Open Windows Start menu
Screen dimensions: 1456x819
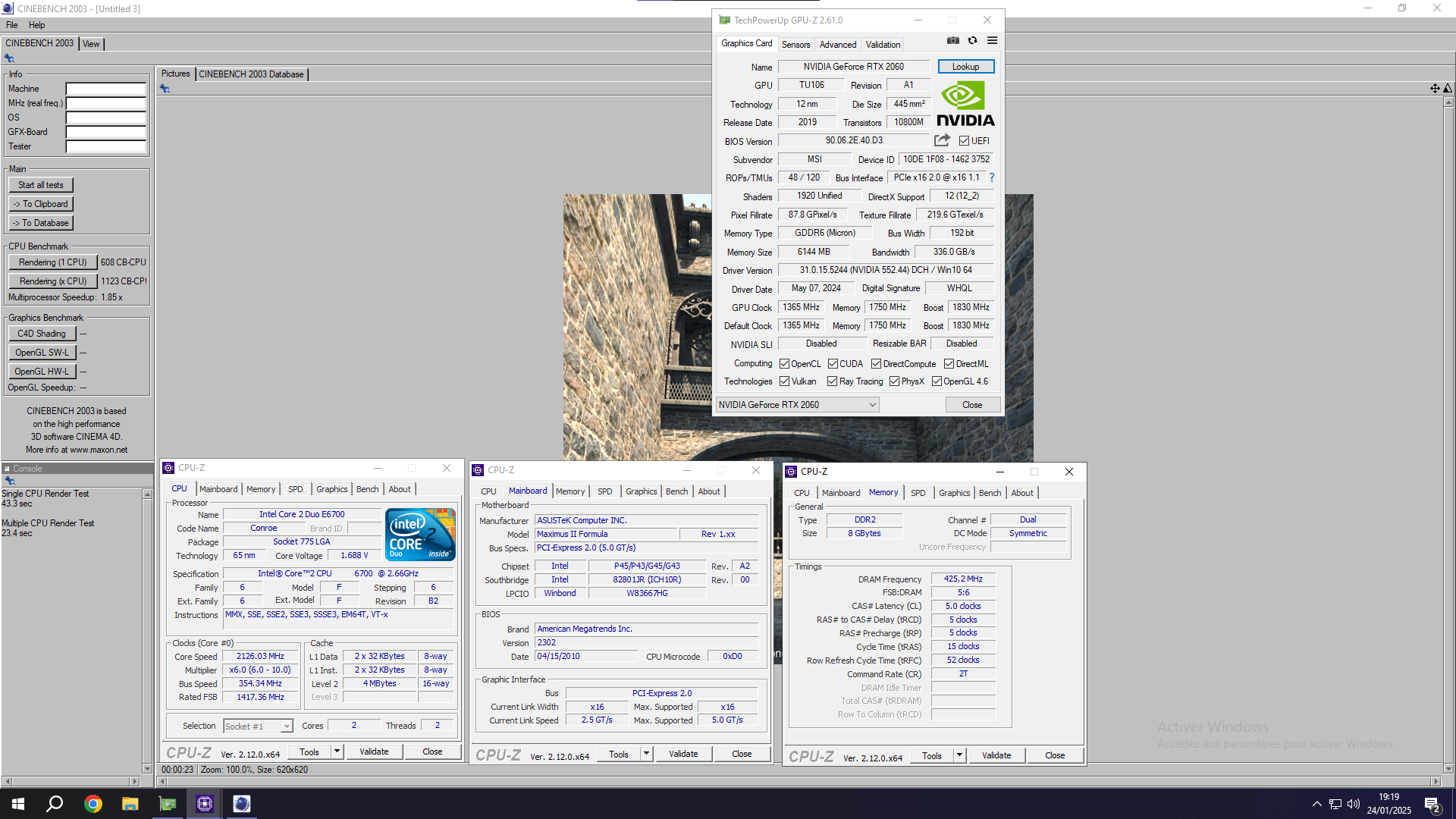coord(18,804)
